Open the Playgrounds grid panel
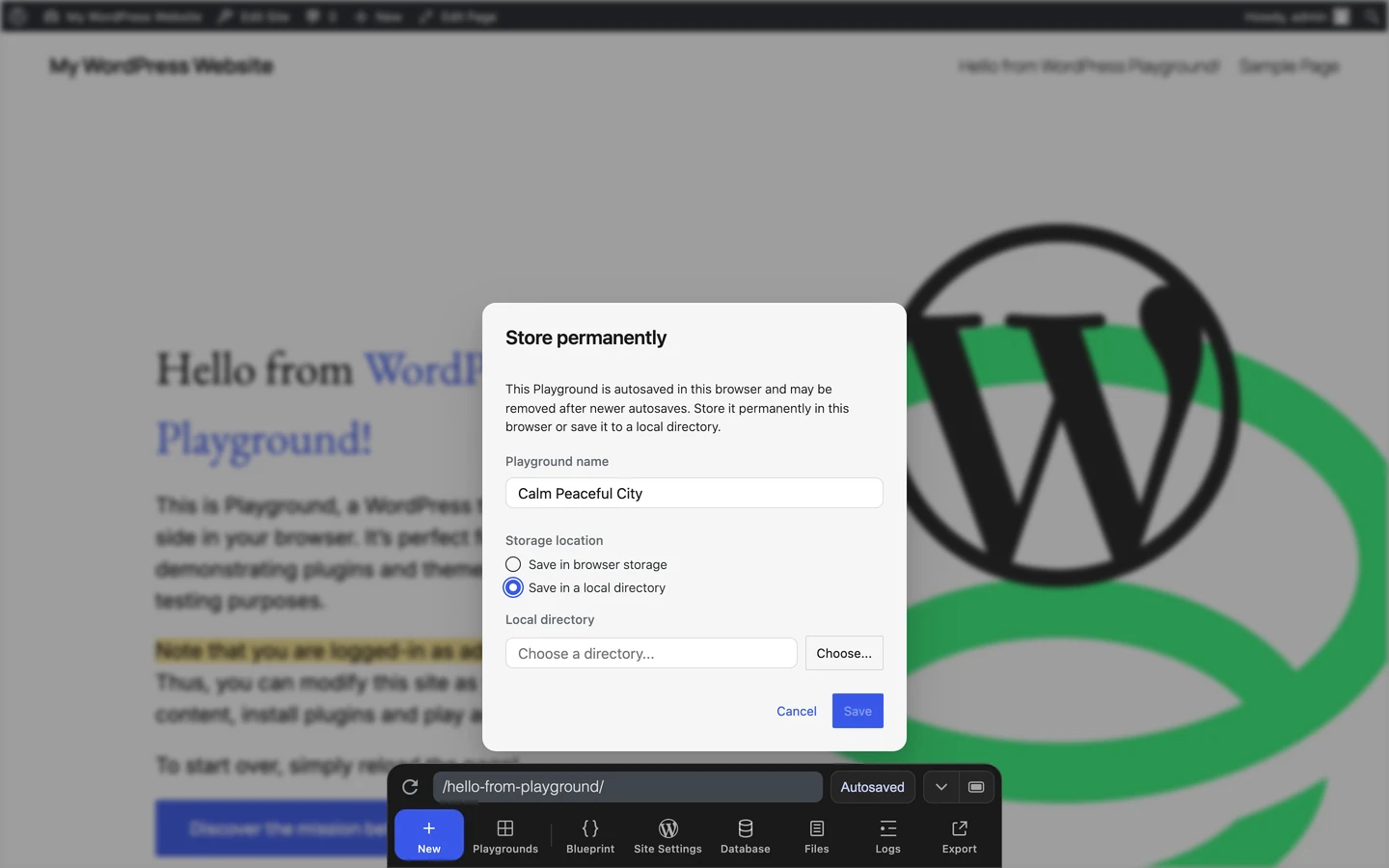The image size is (1389, 868). tap(505, 836)
